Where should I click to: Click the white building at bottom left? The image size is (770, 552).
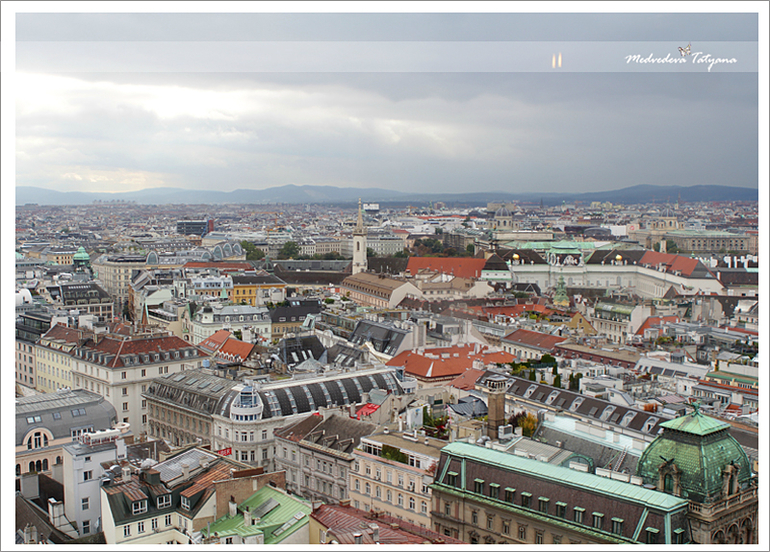pyautogui.click(x=88, y=478)
